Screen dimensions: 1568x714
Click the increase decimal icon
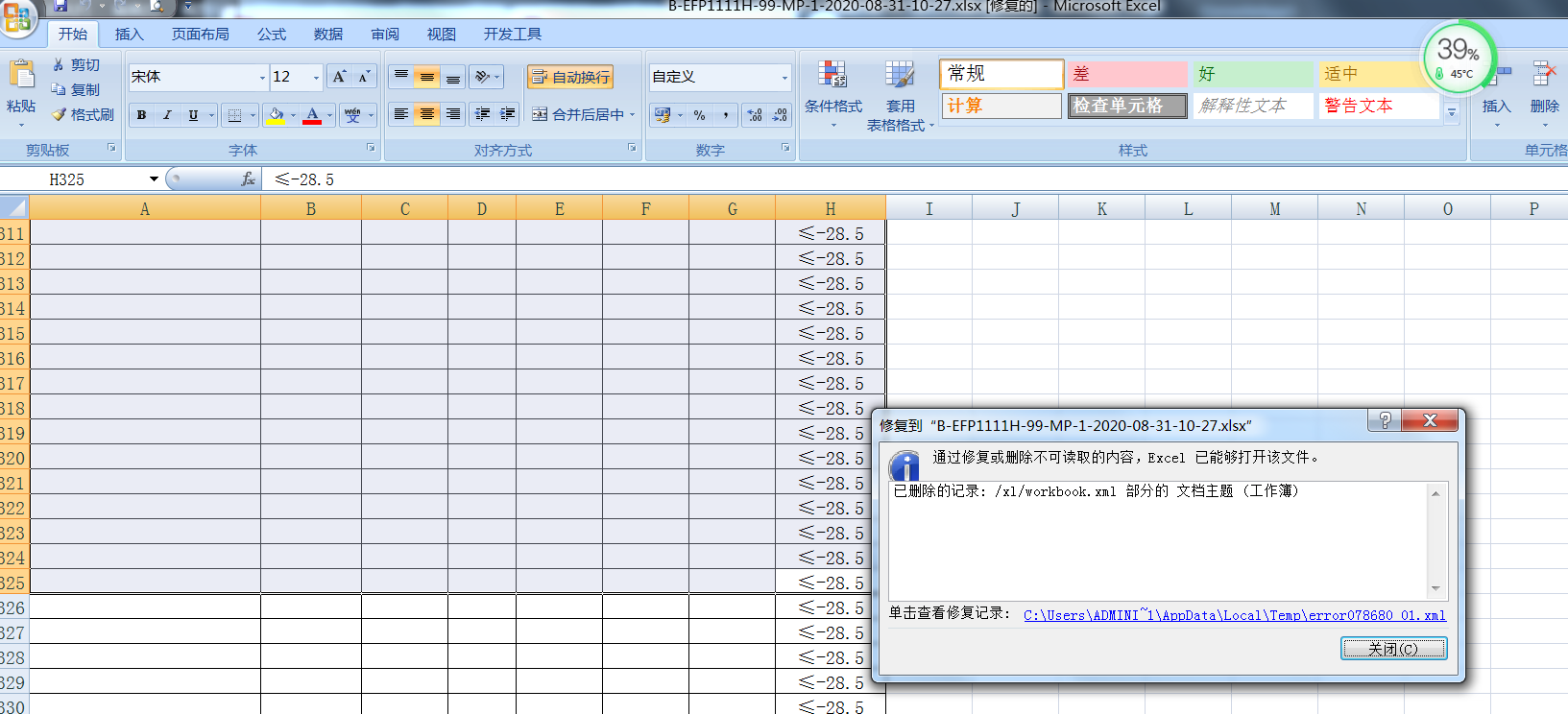755,115
